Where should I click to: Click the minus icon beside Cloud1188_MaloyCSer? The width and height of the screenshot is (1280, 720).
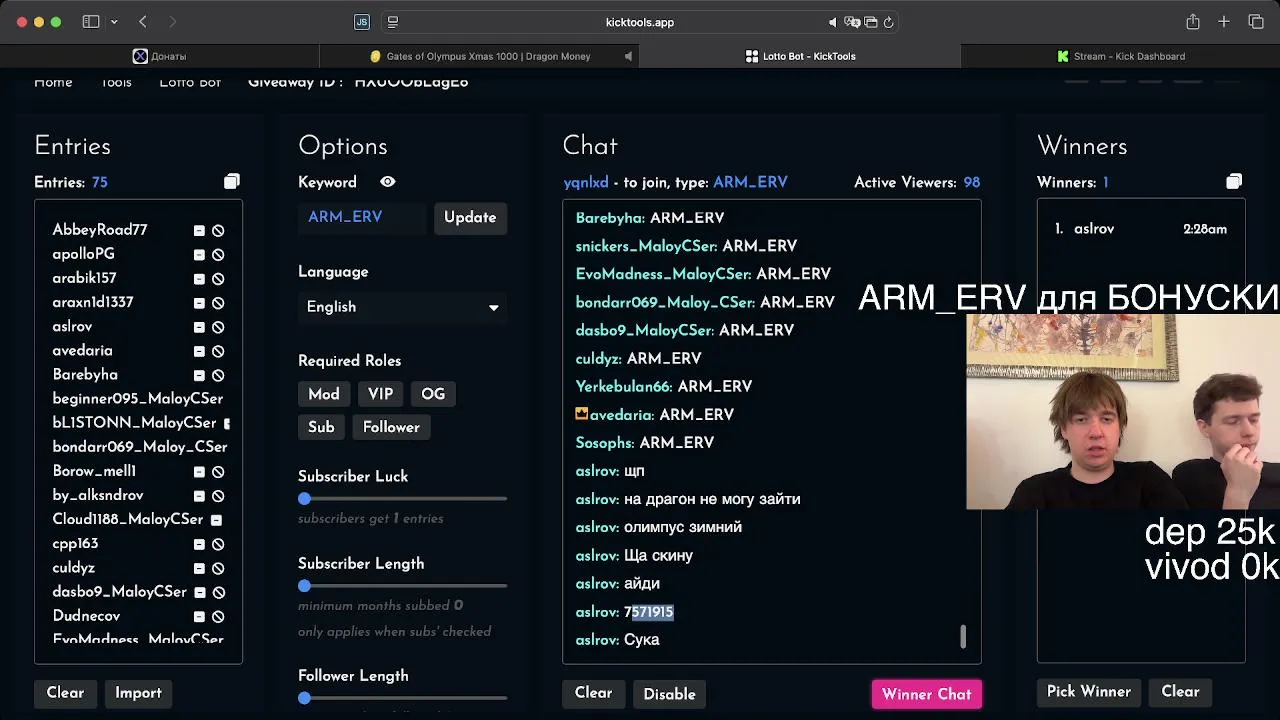tap(216, 520)
